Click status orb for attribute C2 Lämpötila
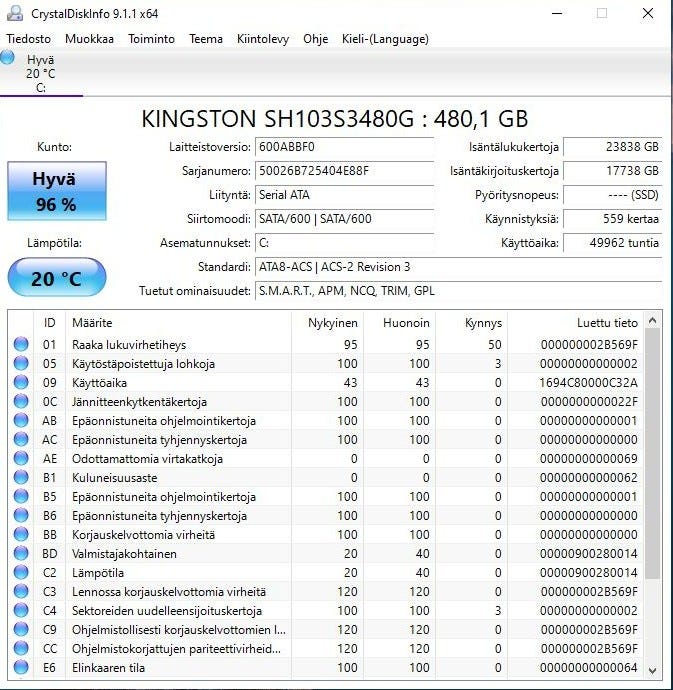Screen dimensions: 673x690 21,573
